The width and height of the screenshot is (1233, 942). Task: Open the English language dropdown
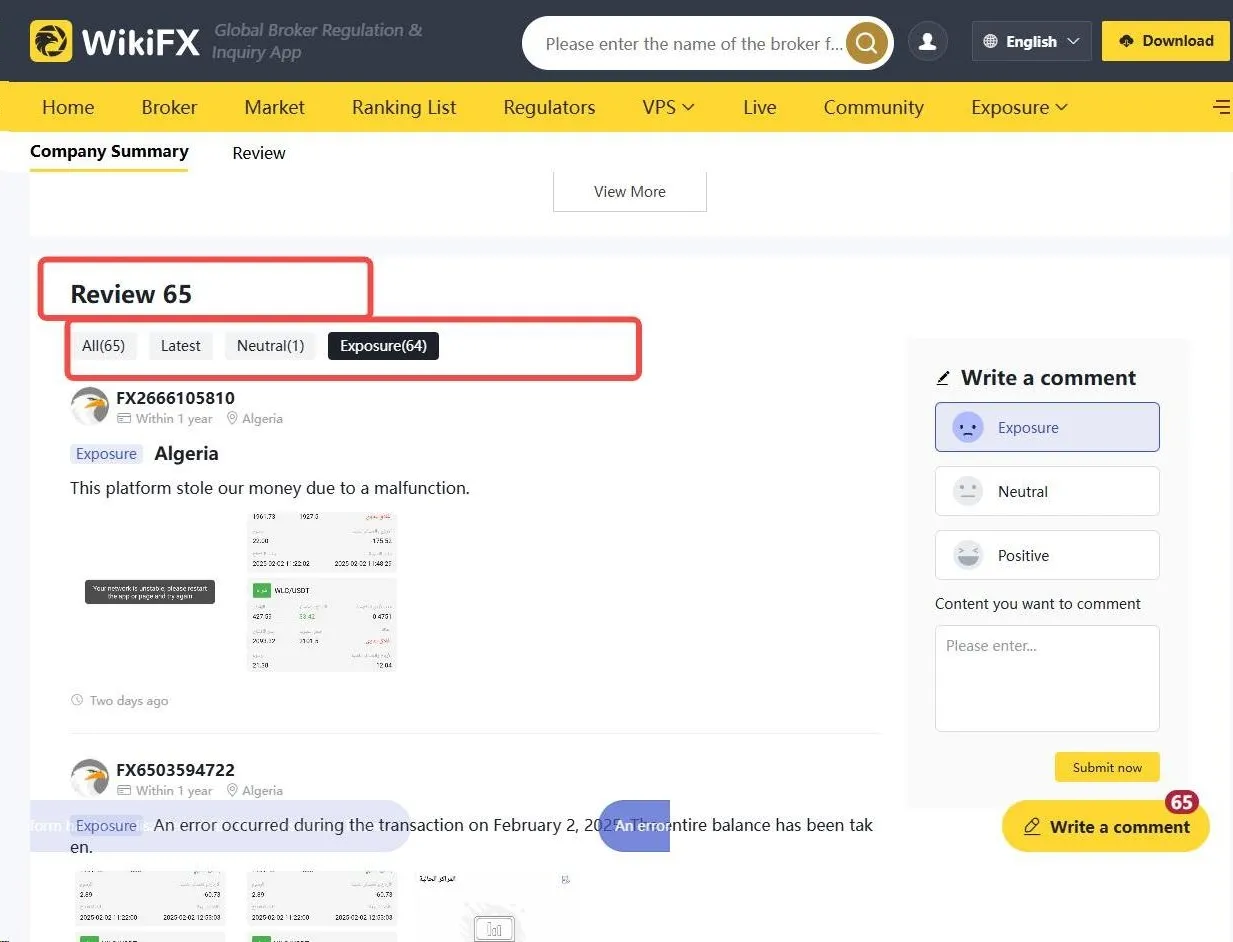click(x=1031, y=42)
